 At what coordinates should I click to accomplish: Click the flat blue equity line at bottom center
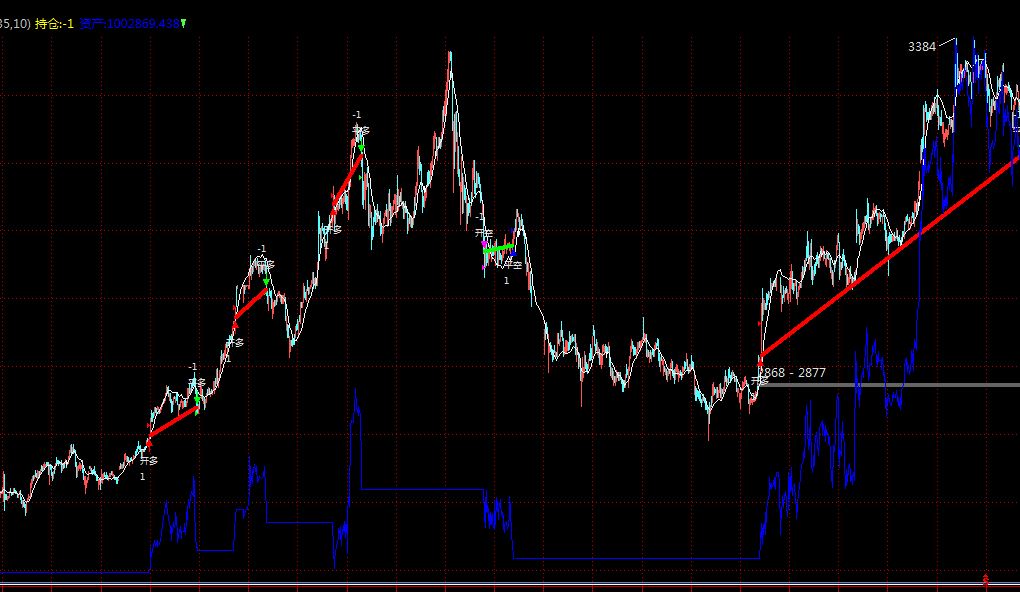(630, 558)
